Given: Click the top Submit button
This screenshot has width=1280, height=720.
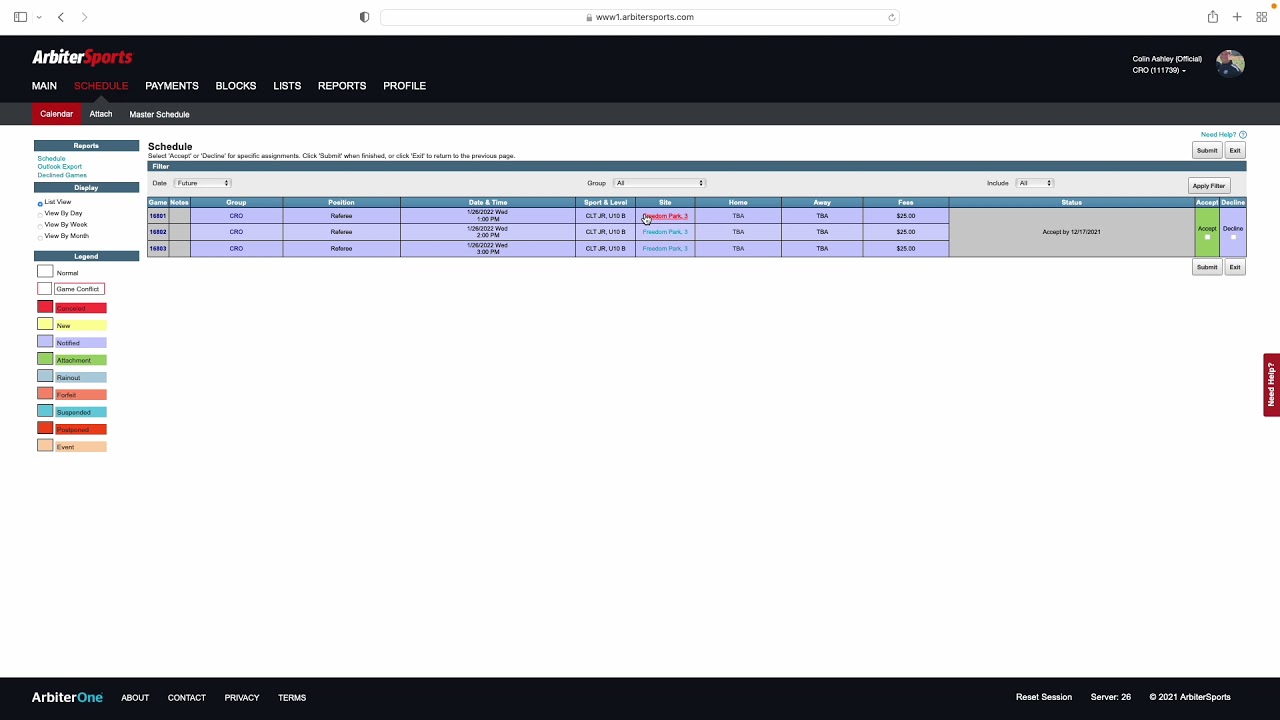Looking at the screenshot, I should point(1207,150).
